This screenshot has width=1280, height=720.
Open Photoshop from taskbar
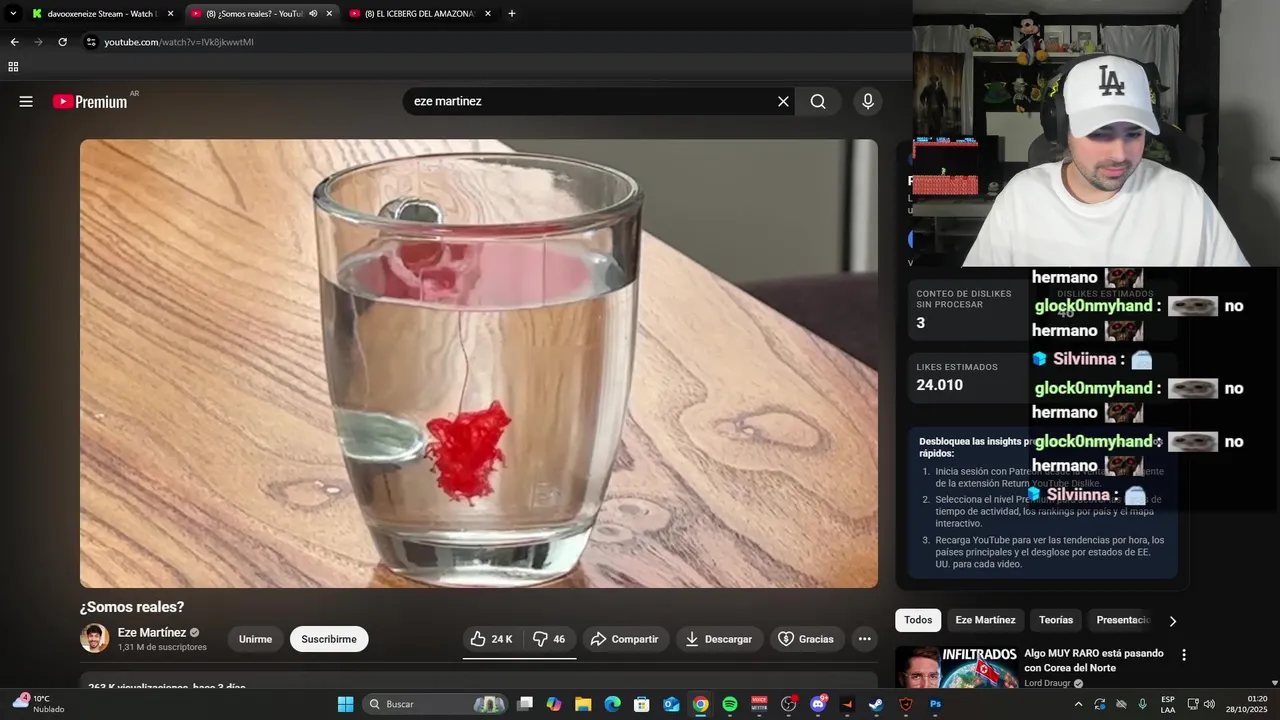[x=935, y=704]
